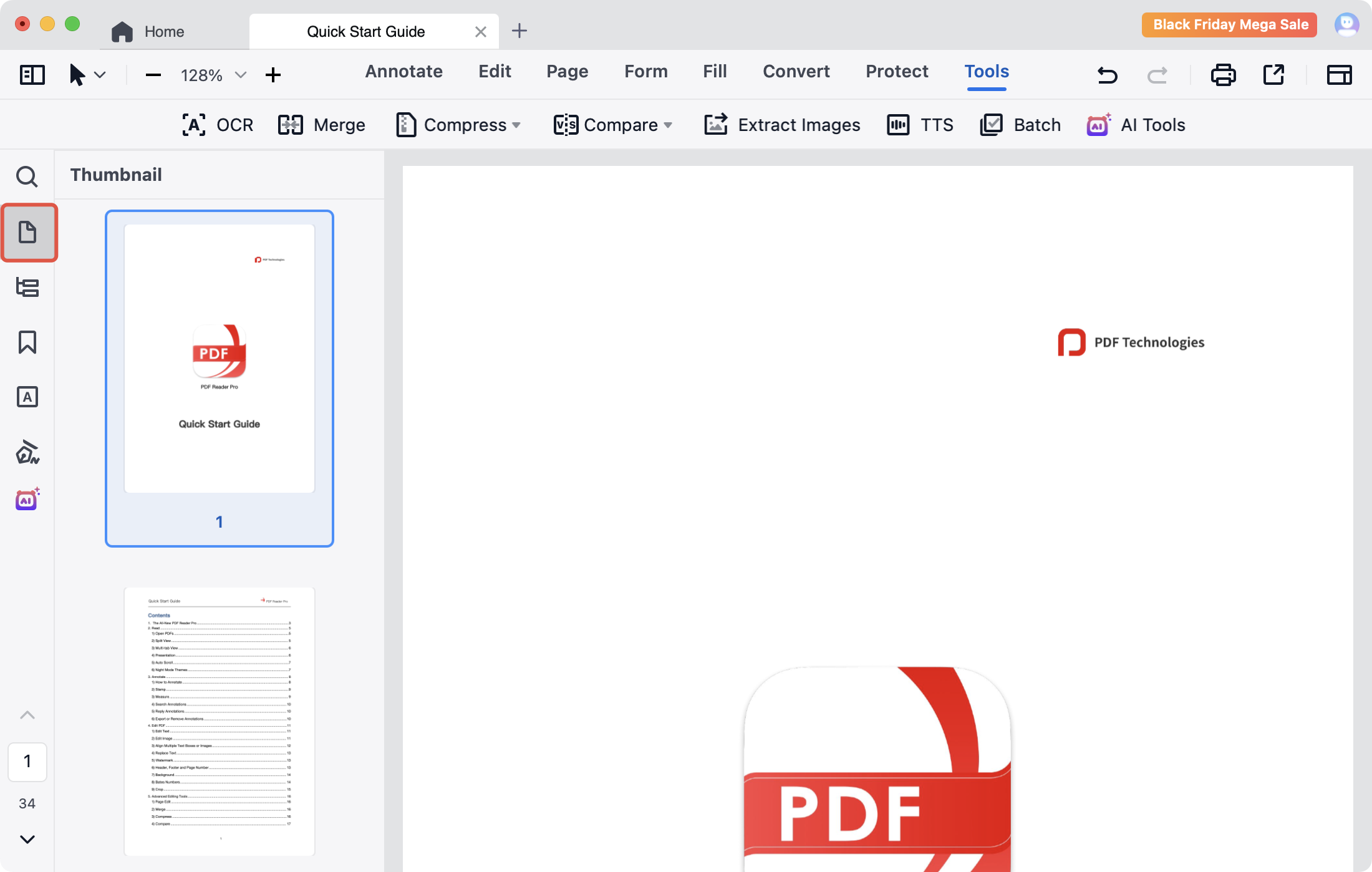Viewport: 1372px width, 872px height.
Task: Toggle the thumbnail panel sidebar button
Action: tap(28, 233)
